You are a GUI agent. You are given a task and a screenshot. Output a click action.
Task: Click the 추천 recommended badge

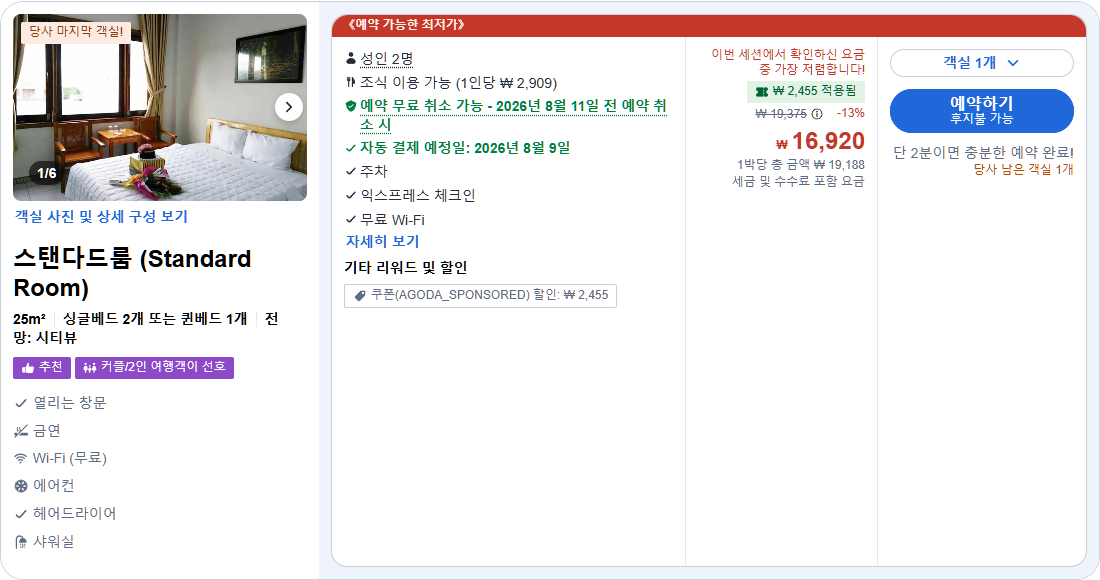[x=42, y=367]
